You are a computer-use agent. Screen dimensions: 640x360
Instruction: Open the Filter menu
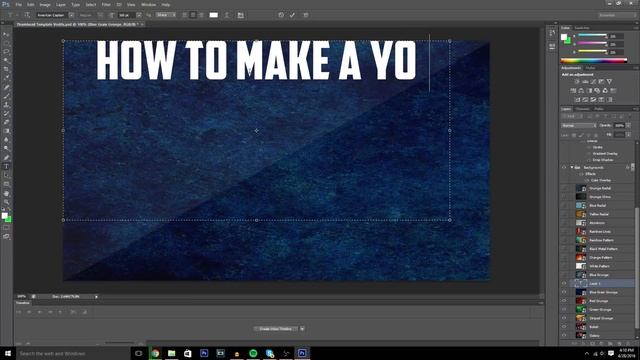pyautogui.click(x=106, y=4)
